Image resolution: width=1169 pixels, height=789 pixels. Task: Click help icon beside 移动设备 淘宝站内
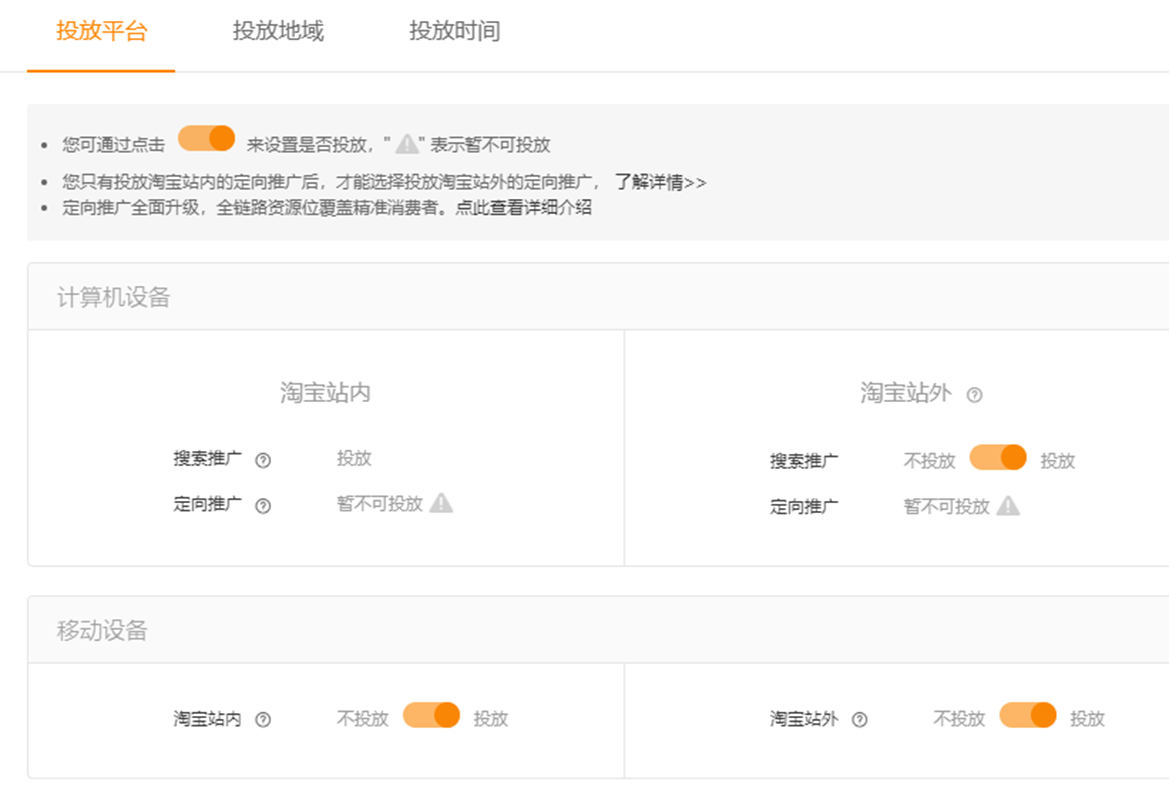(263, 720)
